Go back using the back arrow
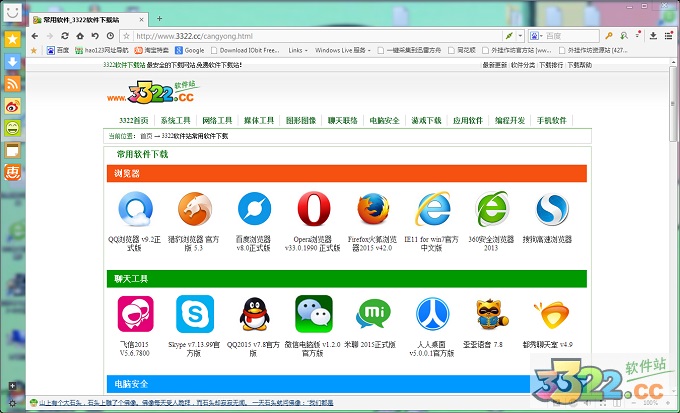The width and height of the screenshot is (680, 413). (x=35, y=36)
